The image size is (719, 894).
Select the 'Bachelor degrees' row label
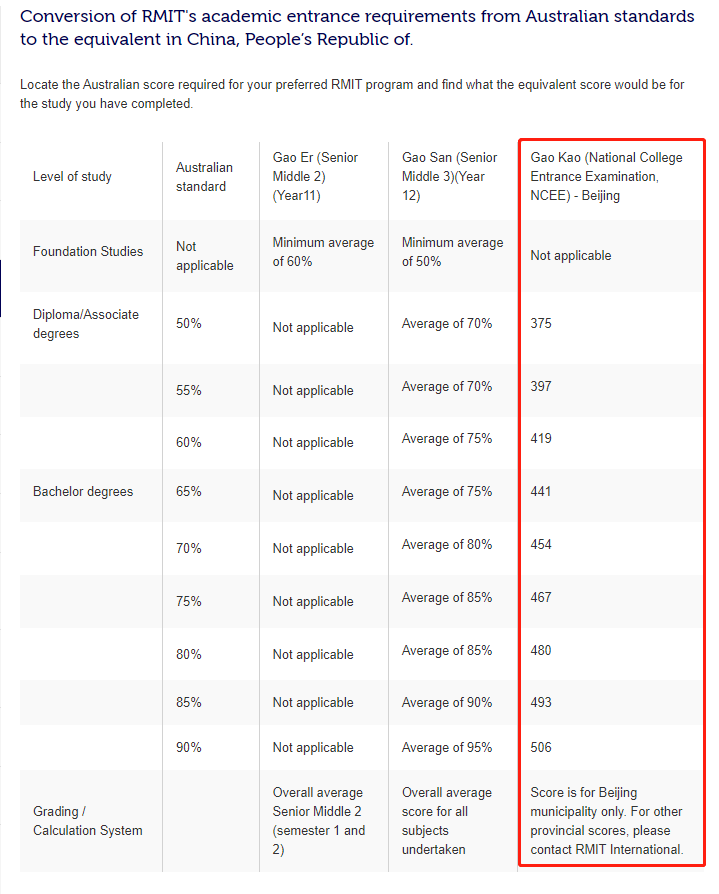(x=83, y=492)
